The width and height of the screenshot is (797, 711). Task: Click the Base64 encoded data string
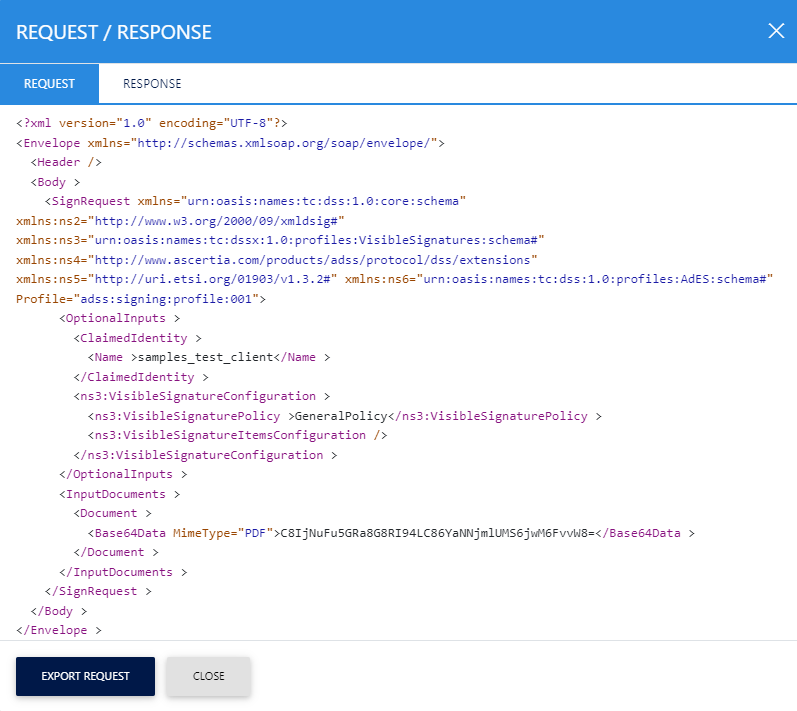[438, 533]
